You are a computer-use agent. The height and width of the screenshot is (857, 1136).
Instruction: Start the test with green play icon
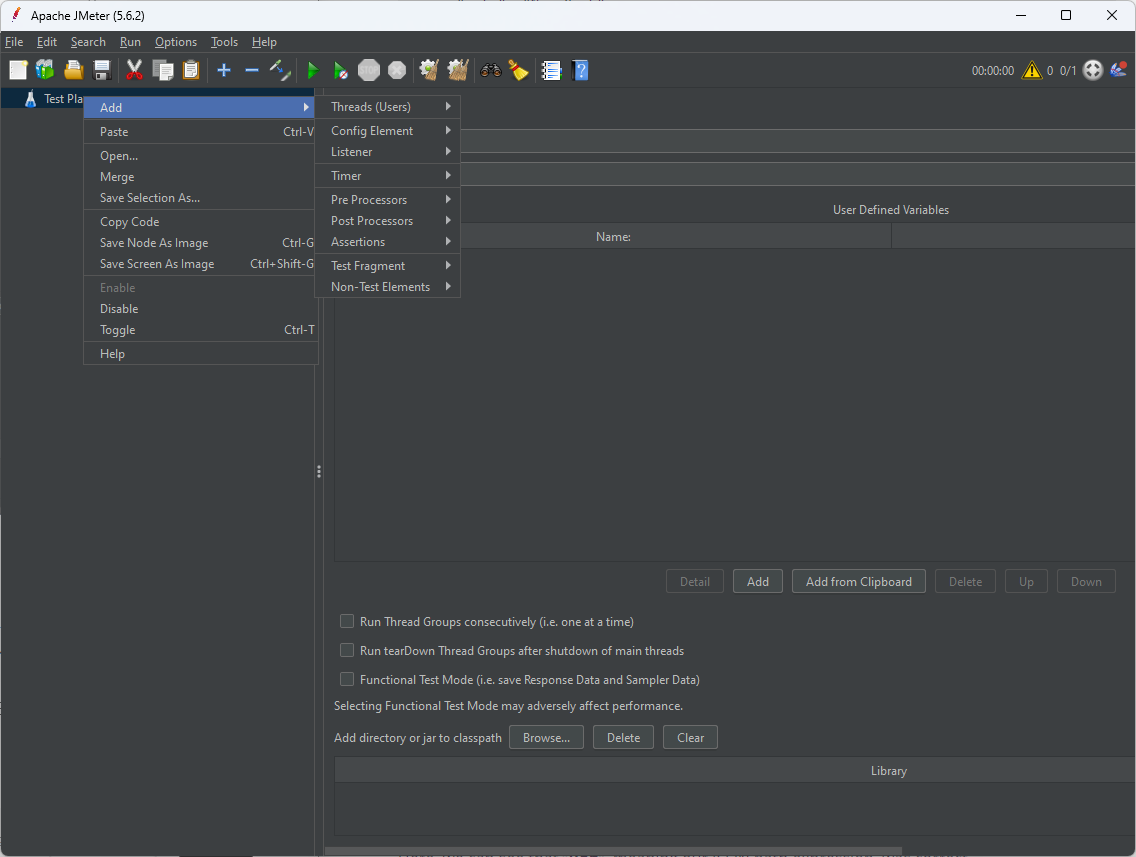(x=313, y=70)
